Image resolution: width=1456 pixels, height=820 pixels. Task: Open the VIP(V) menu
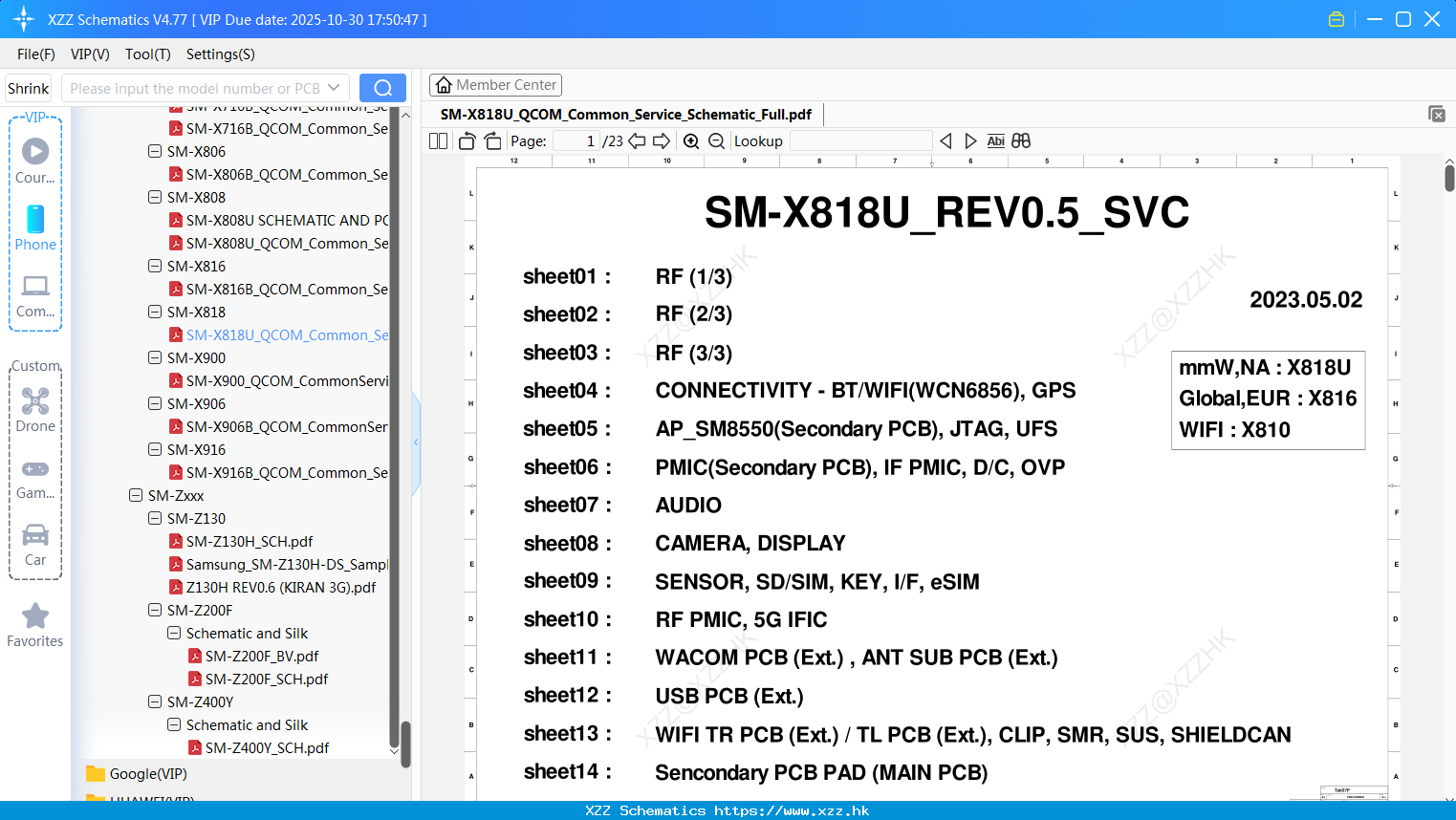pyautogui.click(x=90, y=54)
